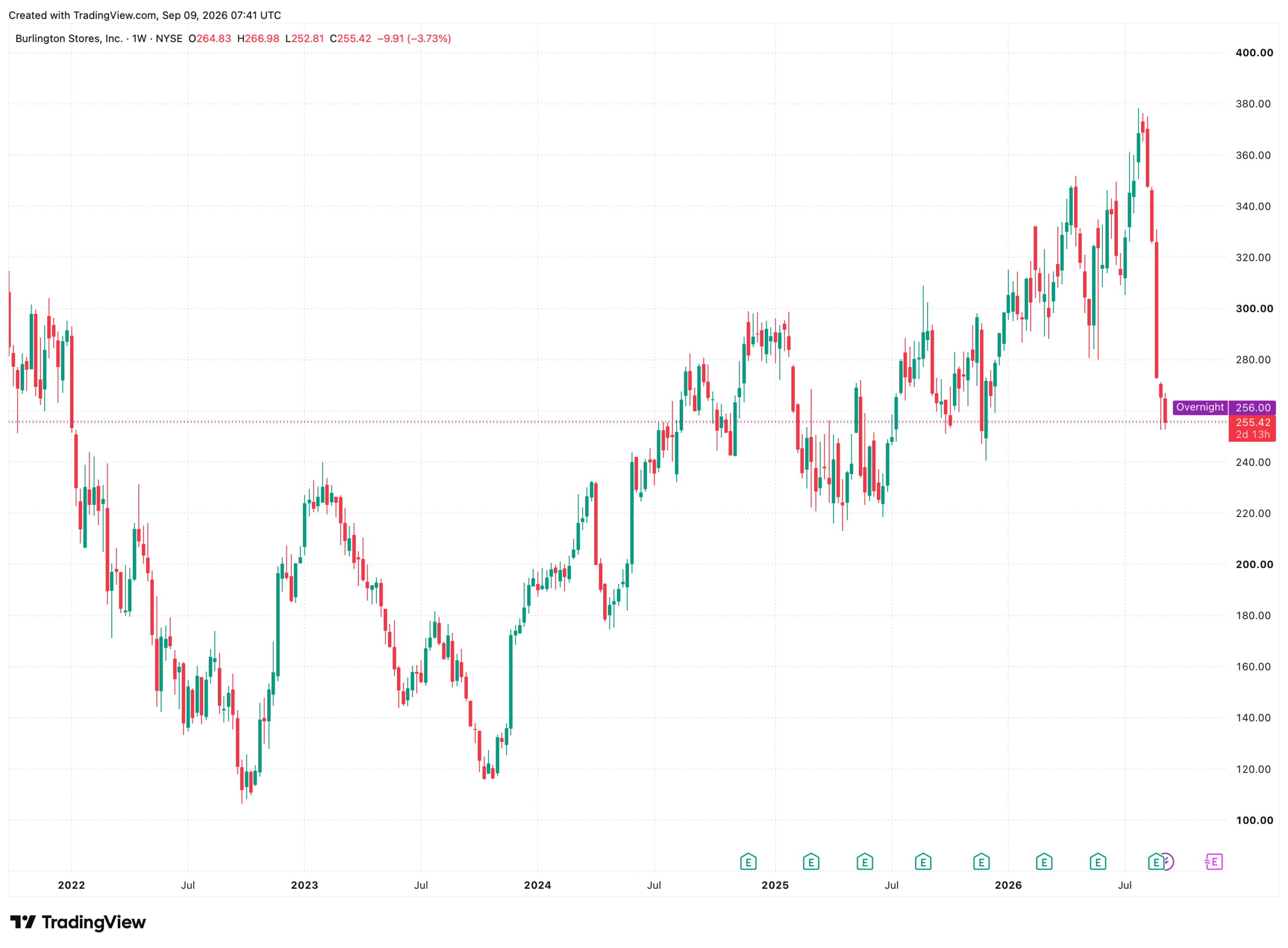
Task: Open the earnings marker just after 2025 label
Action: tap(811, 861)
